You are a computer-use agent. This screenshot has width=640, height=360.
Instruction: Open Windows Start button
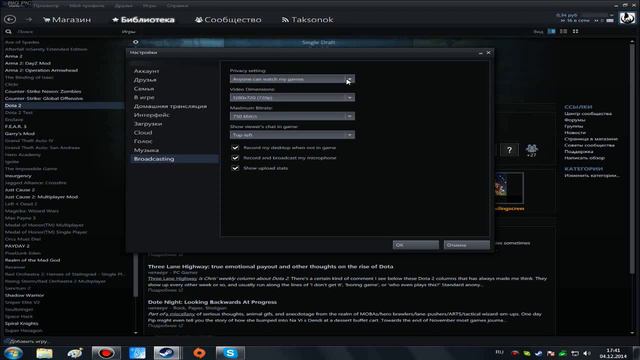pos(13,353)
